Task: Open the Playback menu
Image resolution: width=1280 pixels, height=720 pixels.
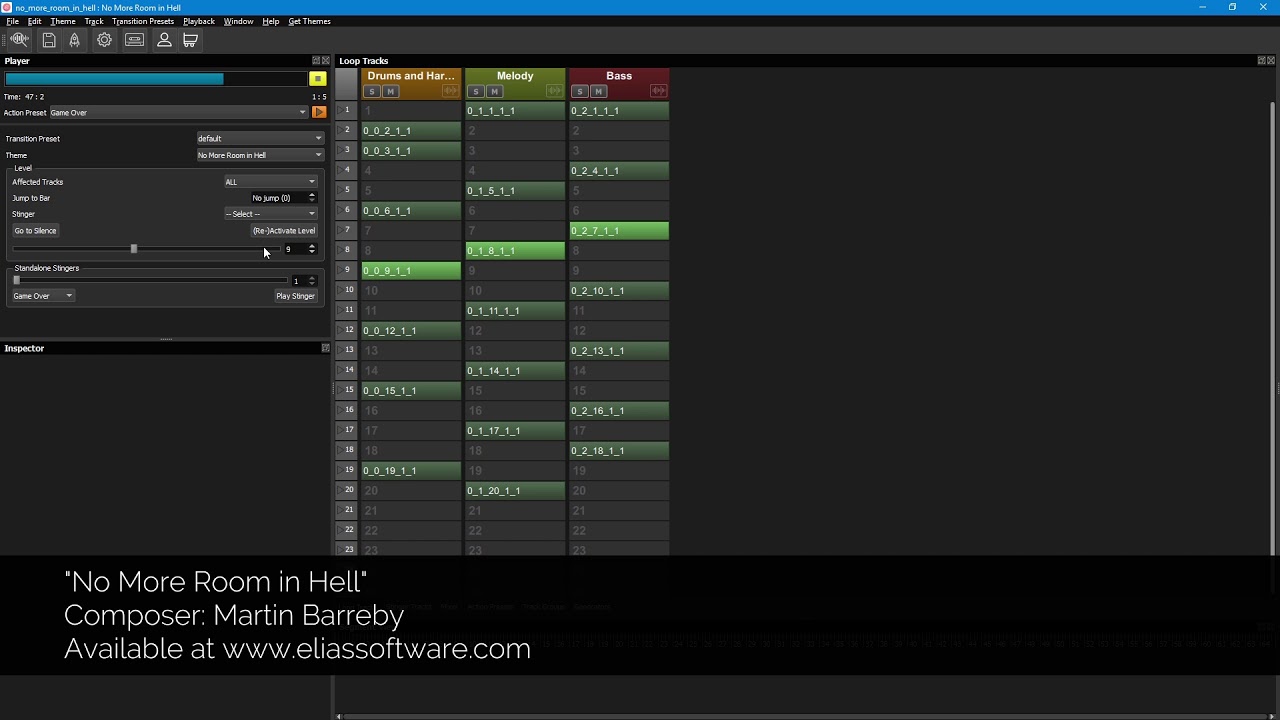Action: [x=198, y=21]
